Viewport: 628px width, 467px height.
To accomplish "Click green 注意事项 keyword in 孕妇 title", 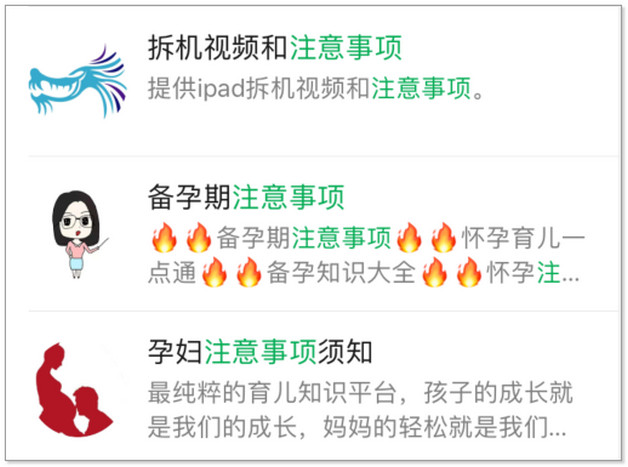I will 261,352.
